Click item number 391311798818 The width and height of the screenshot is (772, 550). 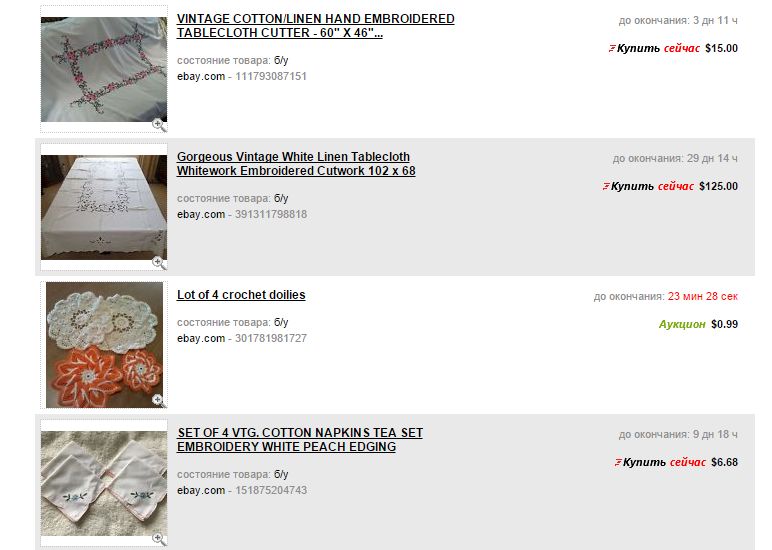pos(271,214)
